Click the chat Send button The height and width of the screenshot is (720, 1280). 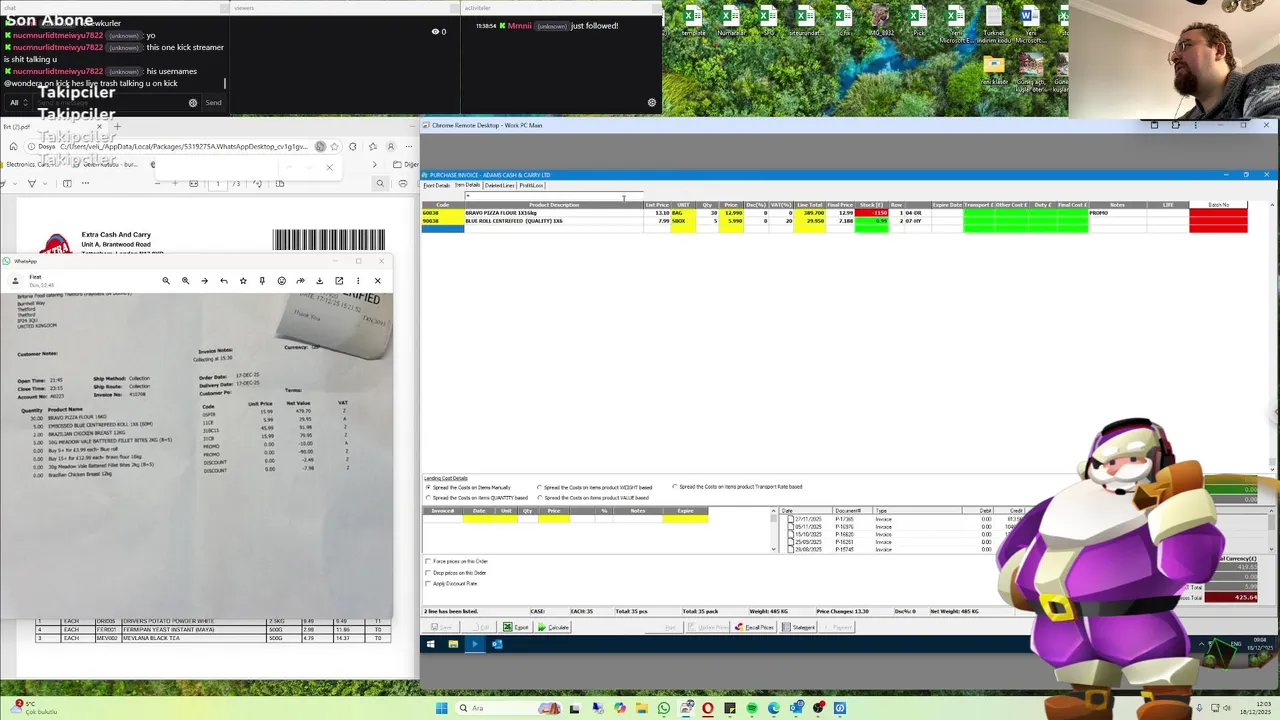click(213, 102)
